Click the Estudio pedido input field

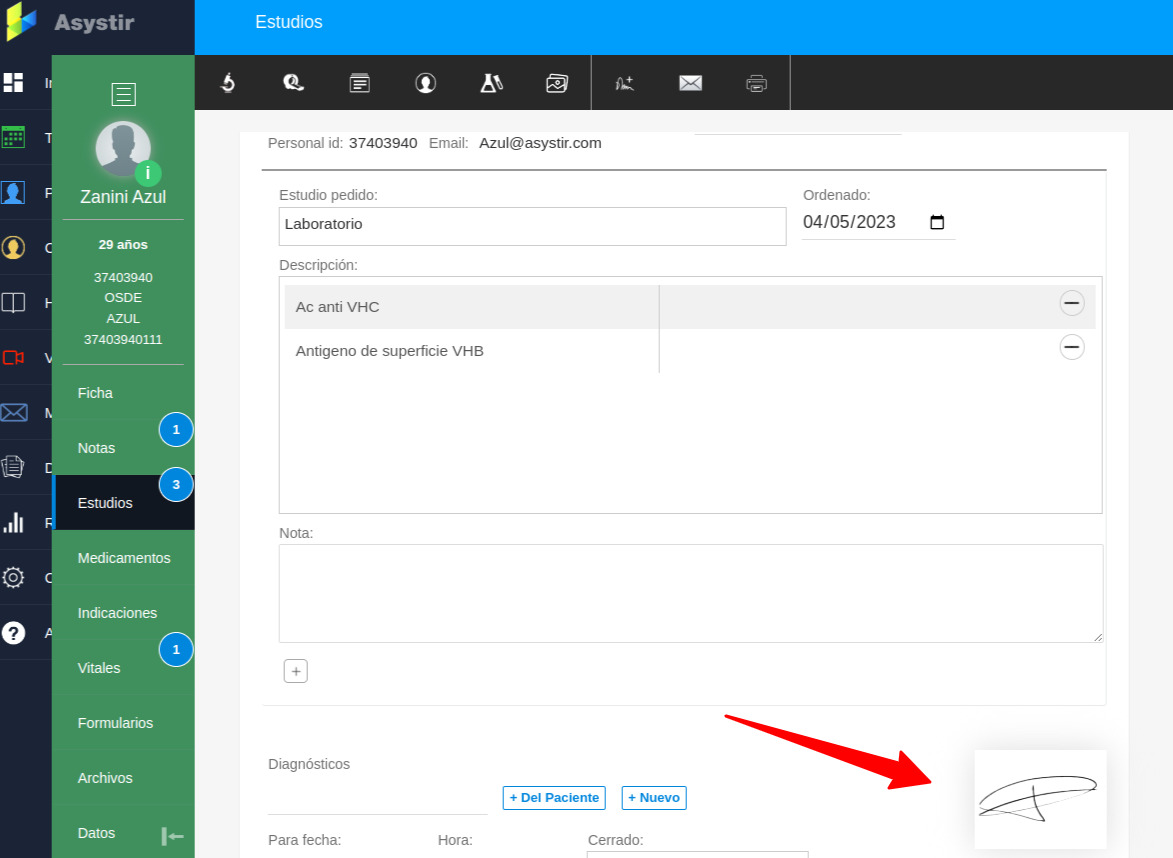(x=532, y=226)
